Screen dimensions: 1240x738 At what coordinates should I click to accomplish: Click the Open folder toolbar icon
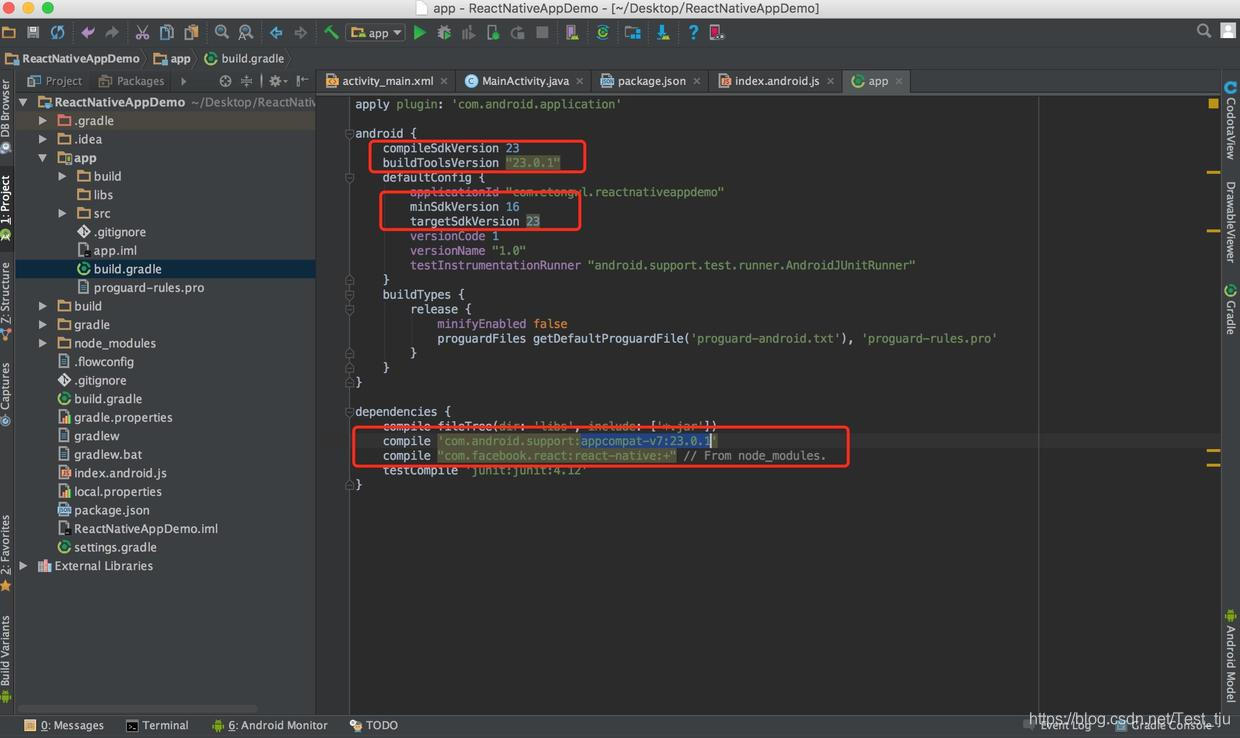point(9,33)
